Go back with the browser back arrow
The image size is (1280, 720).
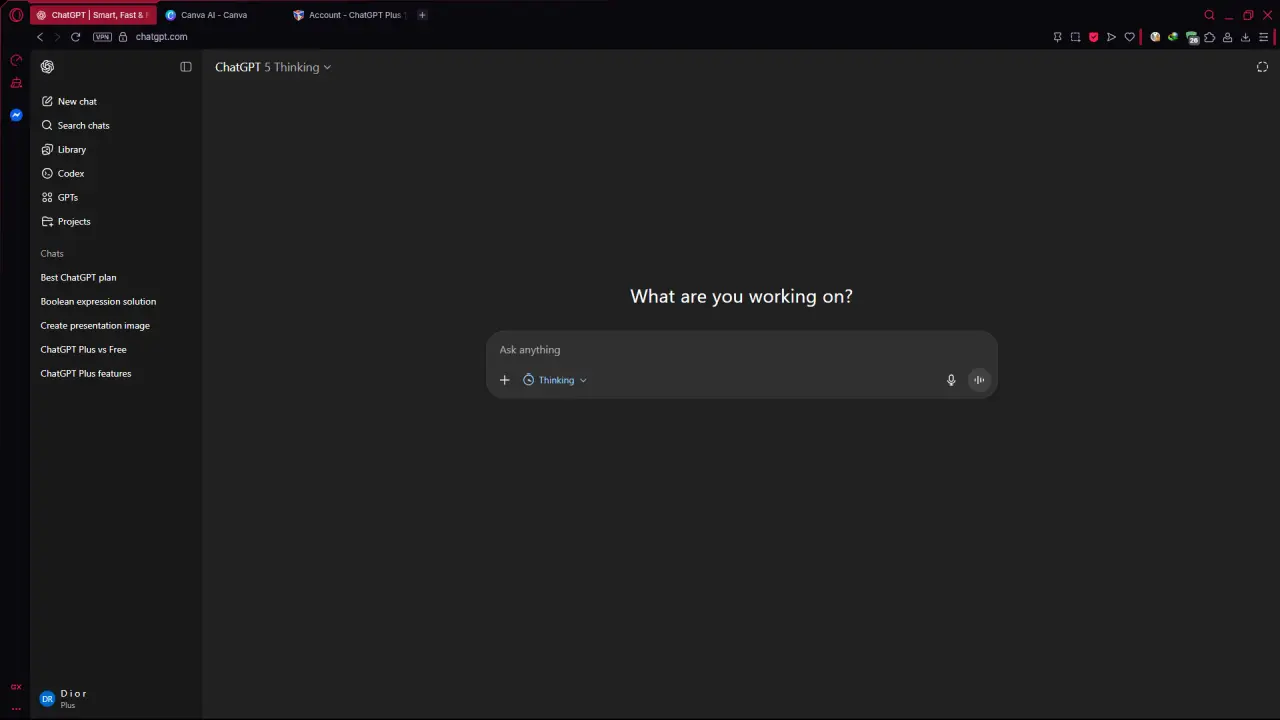point(40,37)
